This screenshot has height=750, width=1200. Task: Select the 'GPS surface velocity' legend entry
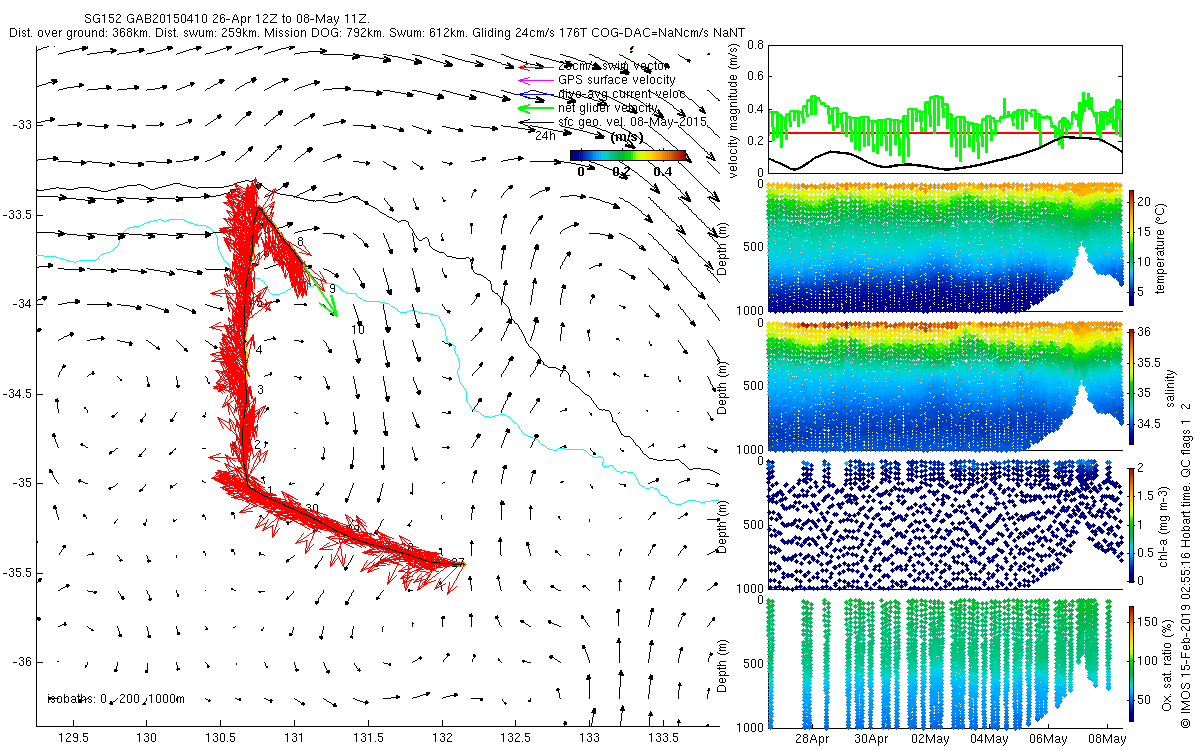tap(616, 79)
